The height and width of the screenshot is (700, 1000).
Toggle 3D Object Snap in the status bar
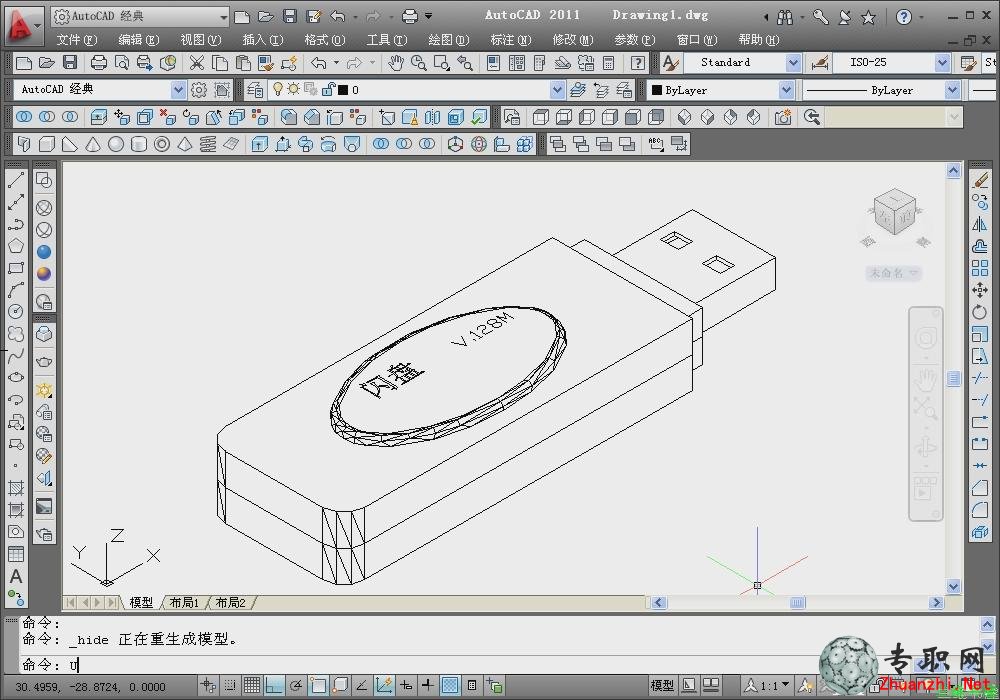tap(341, 685)
